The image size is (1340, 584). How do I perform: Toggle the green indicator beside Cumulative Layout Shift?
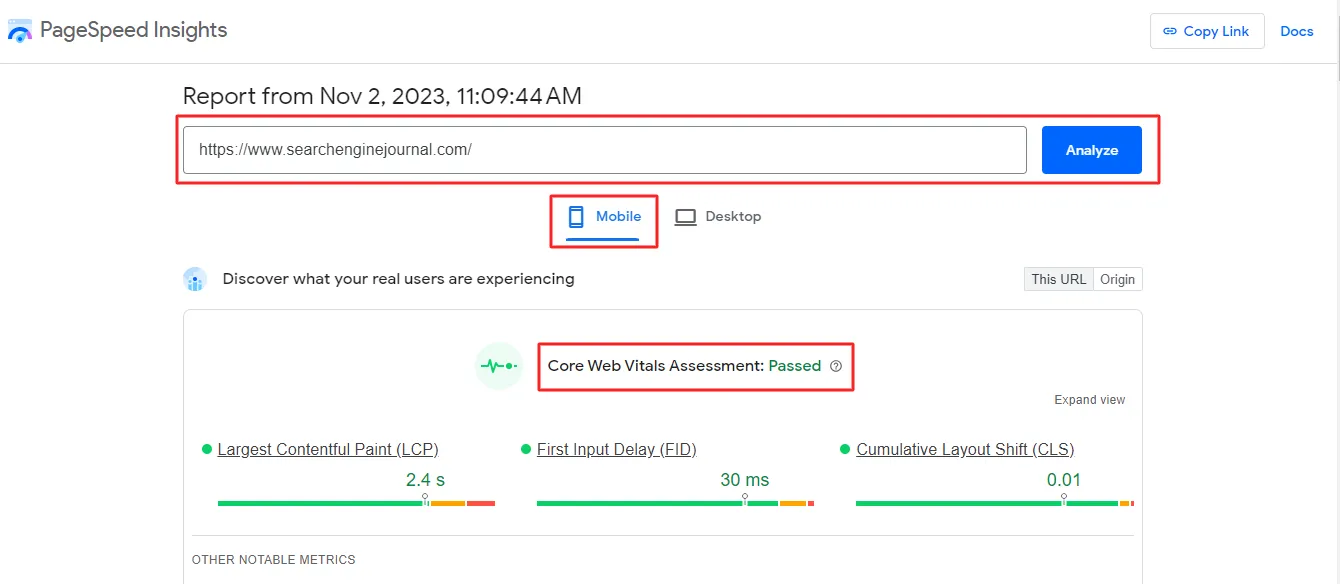point(846,449)
